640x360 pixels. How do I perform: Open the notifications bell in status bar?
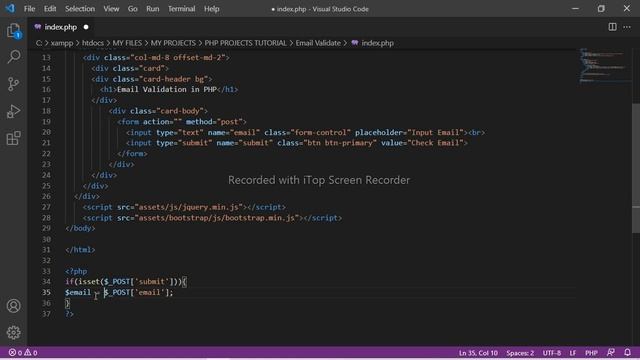[627, 352]
